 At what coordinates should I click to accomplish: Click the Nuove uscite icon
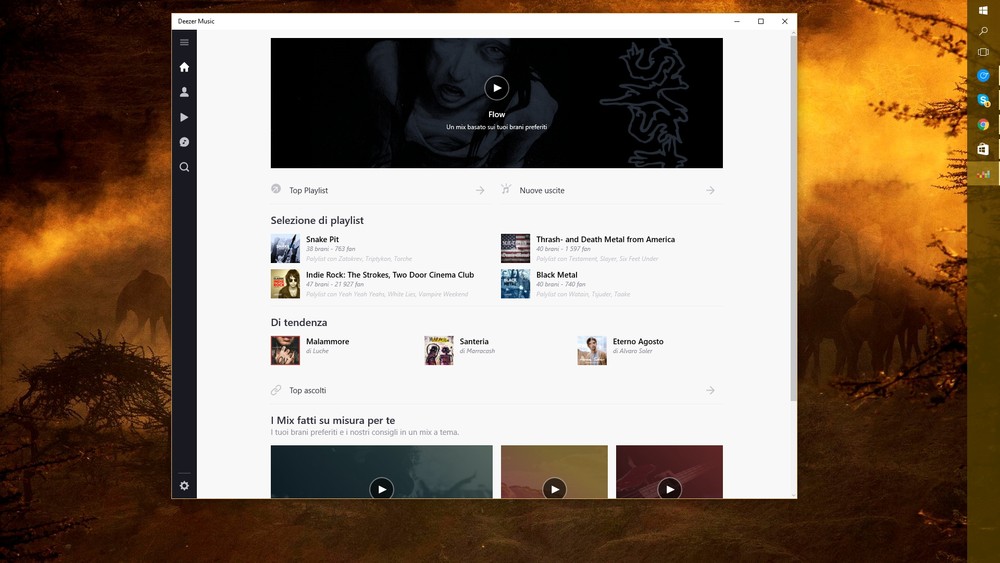(x=506, y=189)
